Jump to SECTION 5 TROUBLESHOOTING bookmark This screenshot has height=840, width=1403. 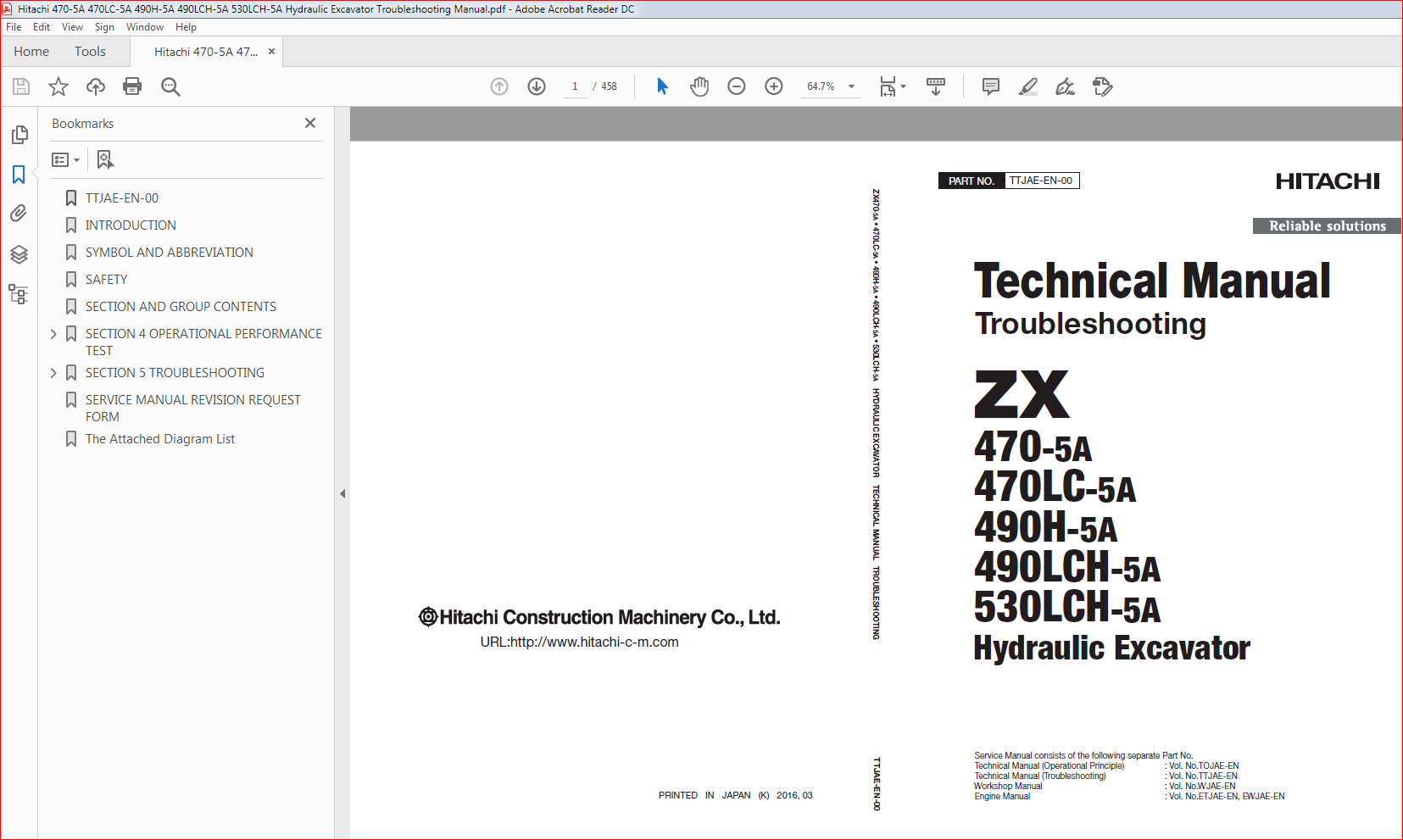pos(175,373)
